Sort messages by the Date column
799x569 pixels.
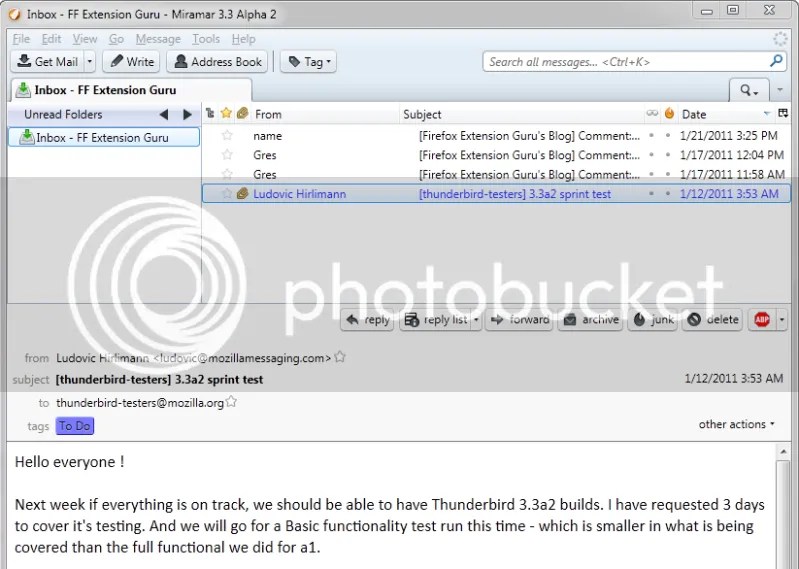click(726, 114)
